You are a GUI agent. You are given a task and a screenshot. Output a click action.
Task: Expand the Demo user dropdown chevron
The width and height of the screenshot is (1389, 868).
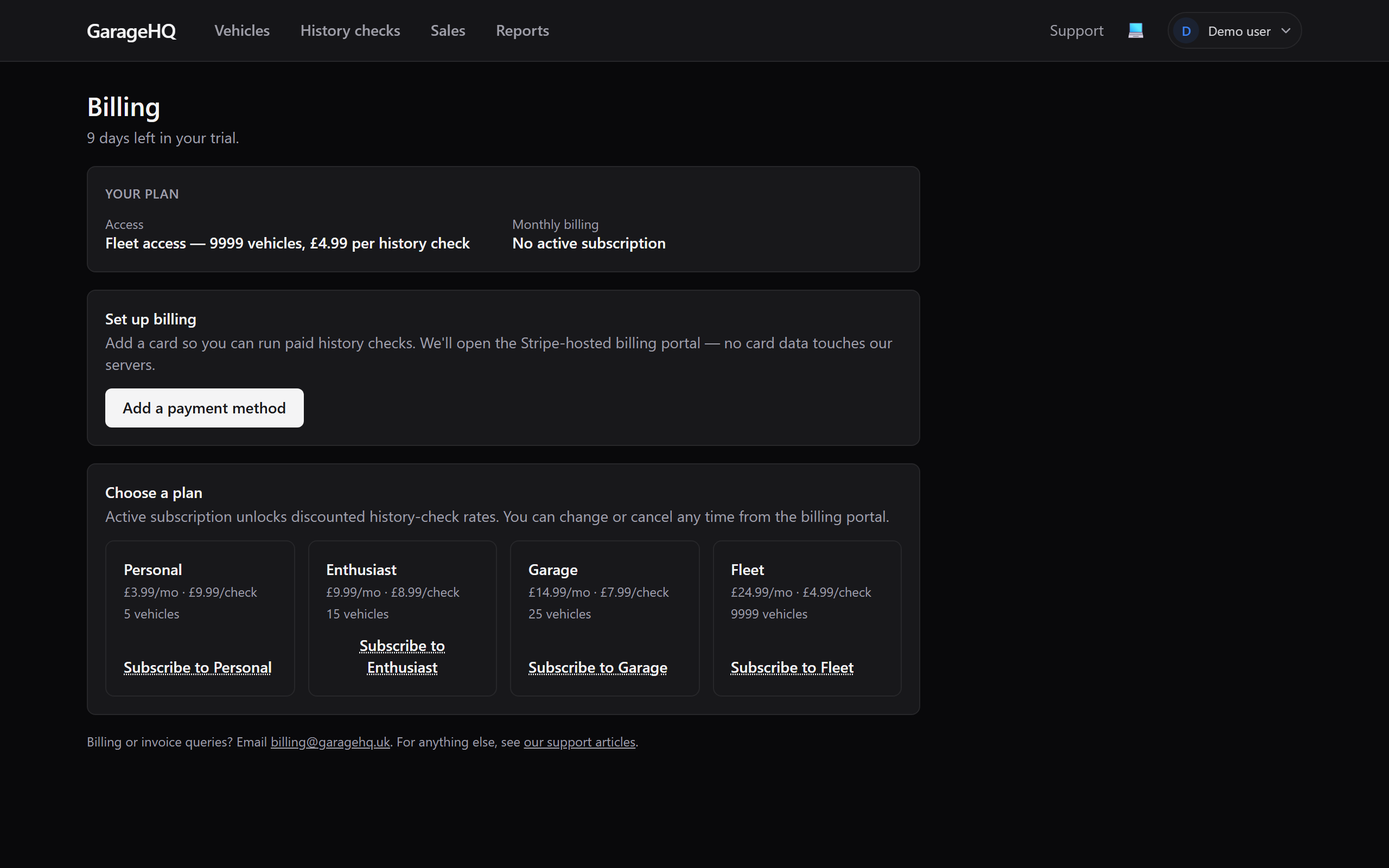click(x=1286, y=31)
